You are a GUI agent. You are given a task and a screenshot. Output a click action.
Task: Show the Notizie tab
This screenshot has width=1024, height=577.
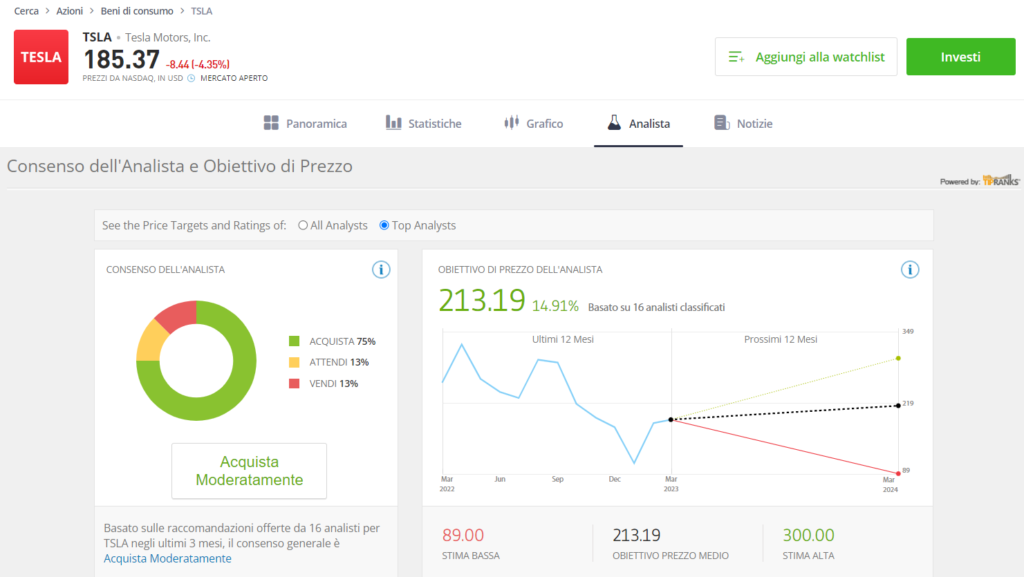743,123
